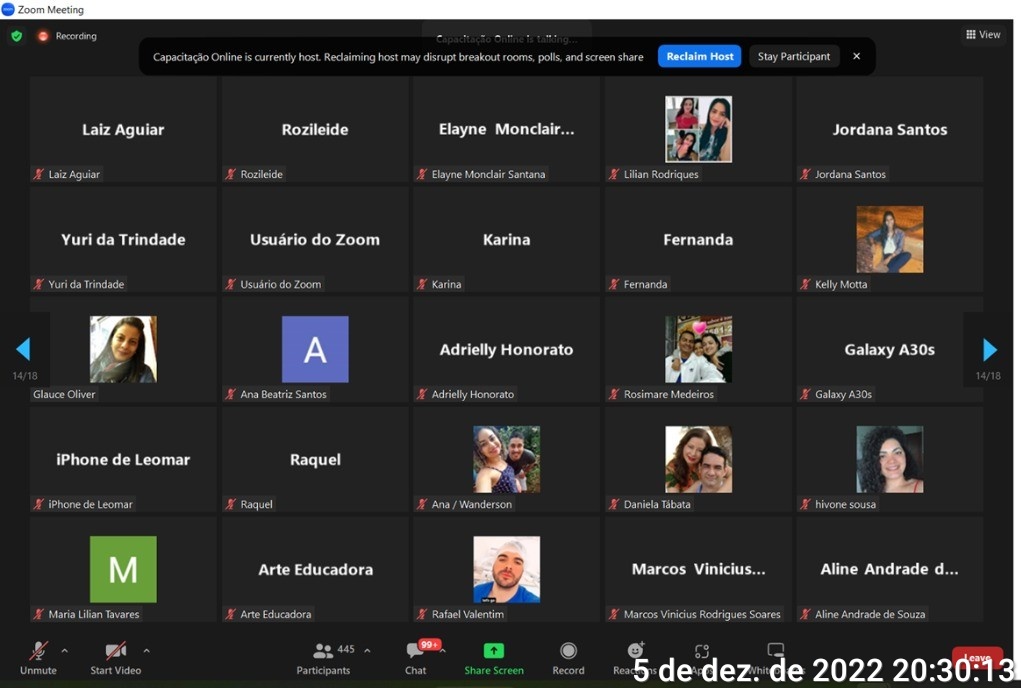The image size is (1021, 688).
Task: Dismiss the host notification banner
Action: (856, 57)
